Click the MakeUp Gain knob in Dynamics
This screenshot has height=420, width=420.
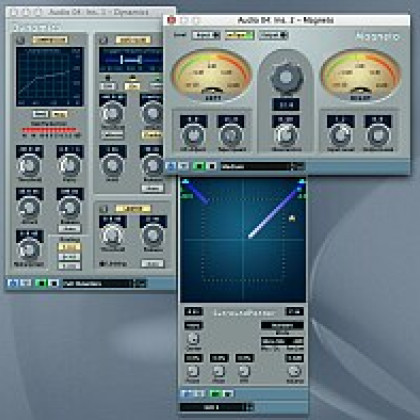29,249
